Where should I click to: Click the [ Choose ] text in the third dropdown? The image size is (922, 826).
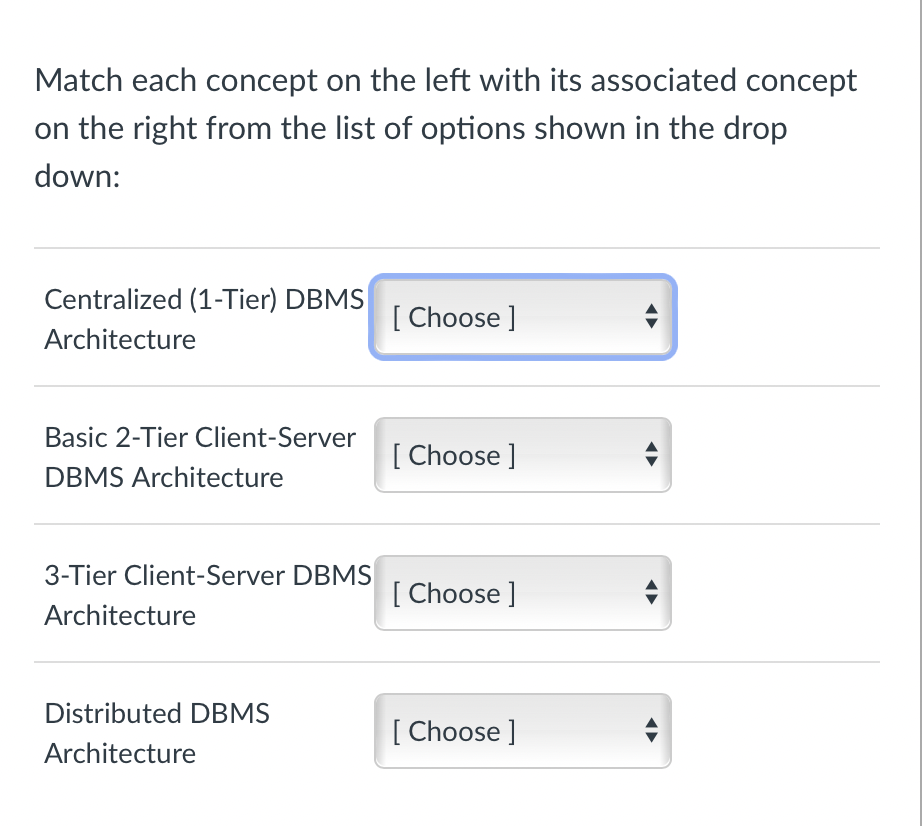[x=453, y=594]
